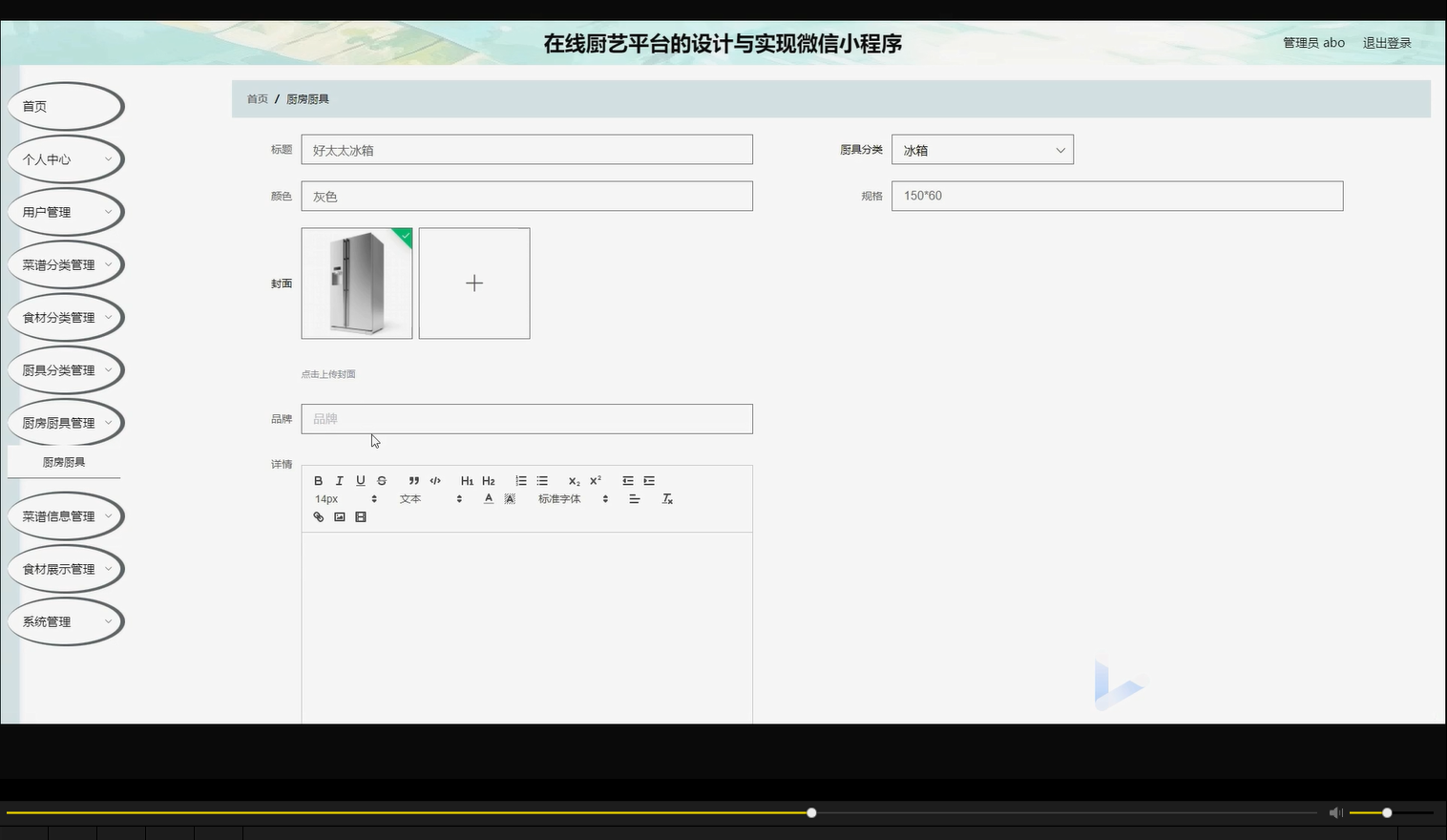
Task: Open the 标准字体 font family dropdown
Action: tap(573, 499)
